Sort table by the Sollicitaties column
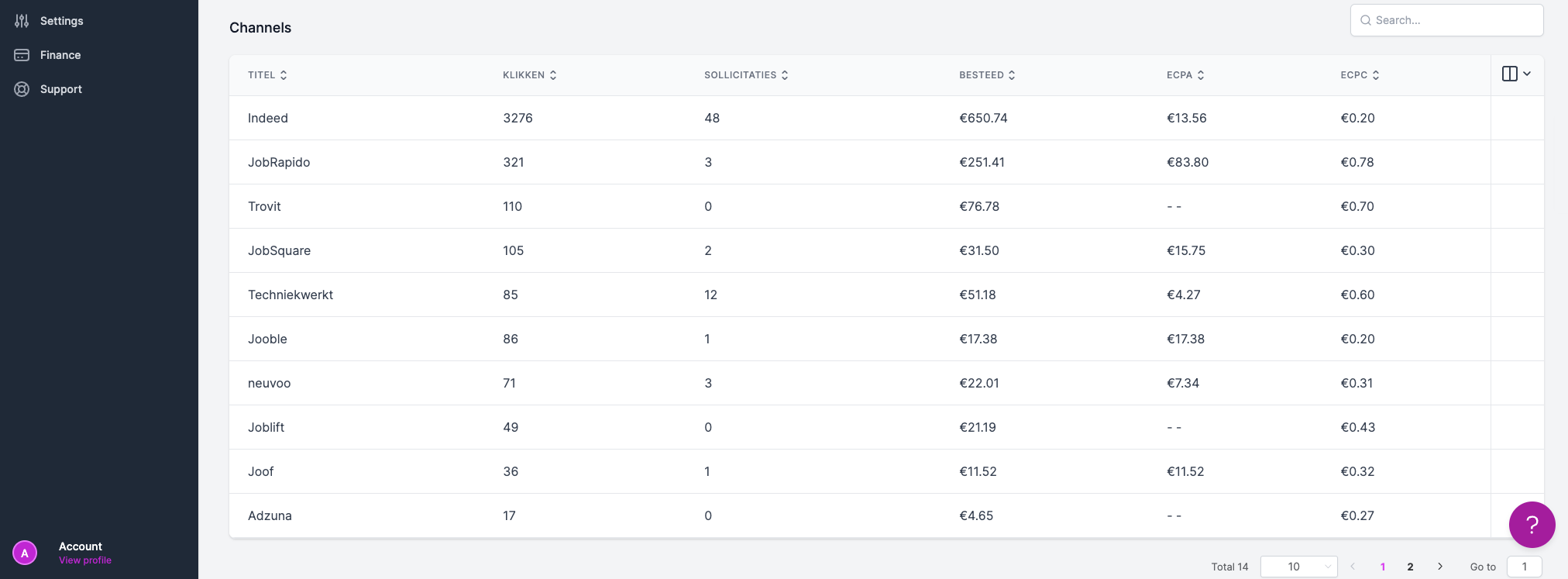The width and height of the screenshot is (1568, 579). (746, 75)
